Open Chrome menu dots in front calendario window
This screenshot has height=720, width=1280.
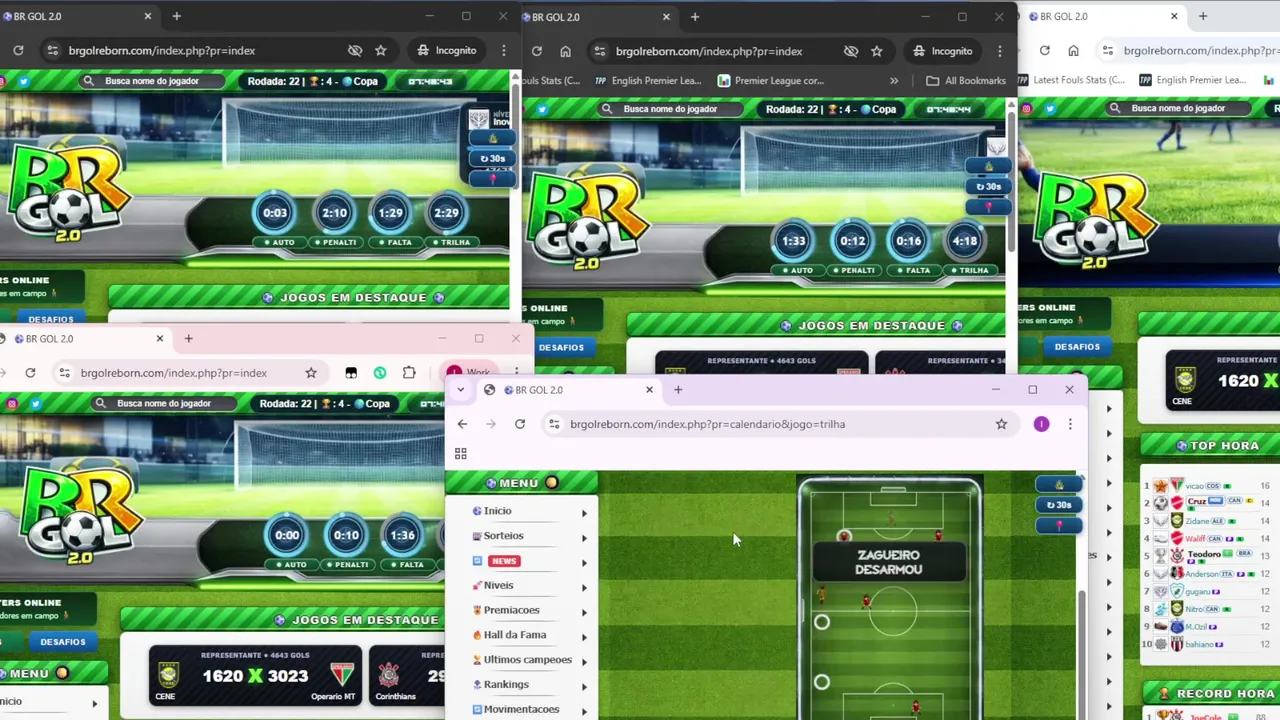(x=1070, y=424)
